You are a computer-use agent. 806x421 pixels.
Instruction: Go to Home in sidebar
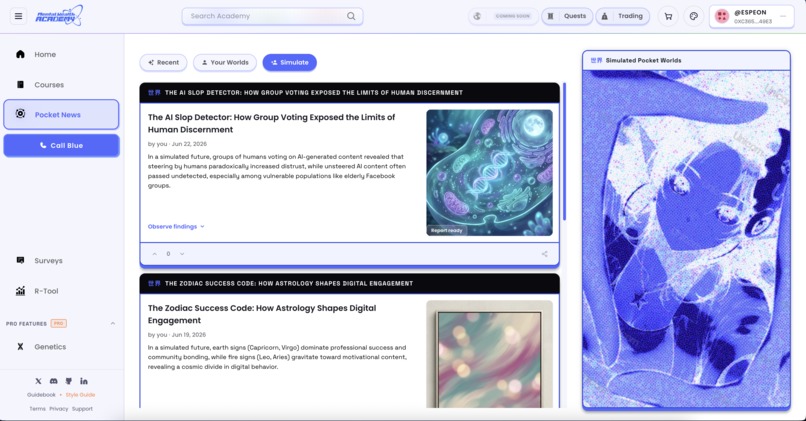[62, 54]
